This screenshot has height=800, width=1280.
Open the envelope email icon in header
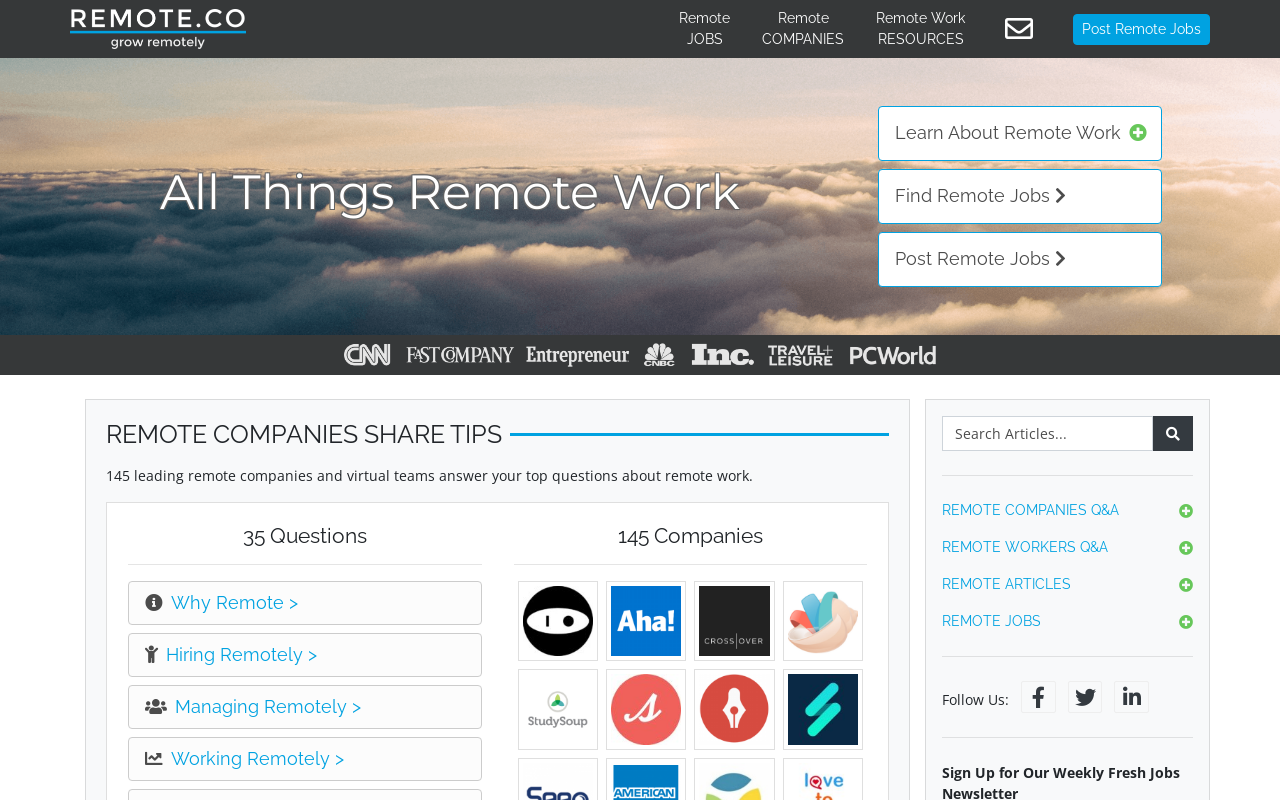pyautogui.click(x=1019, y=29)
